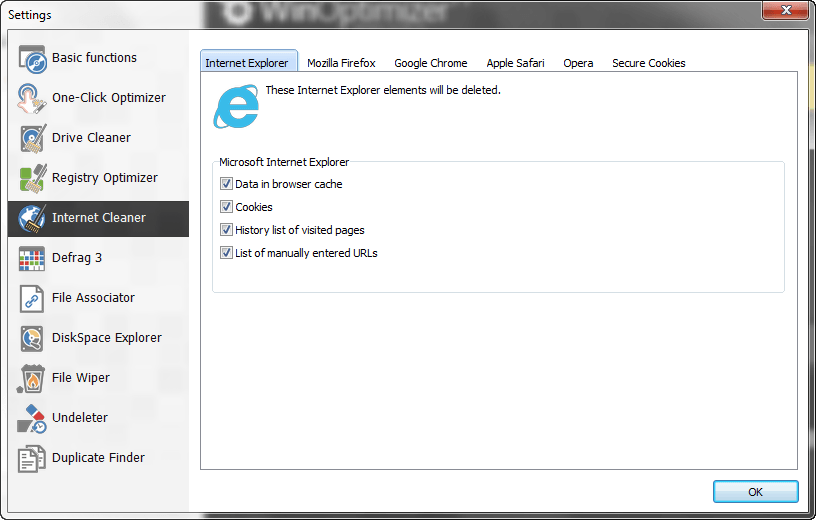Click the Internet Explorer logo
Screen dimensions: 816x520
tap(236, 107)
